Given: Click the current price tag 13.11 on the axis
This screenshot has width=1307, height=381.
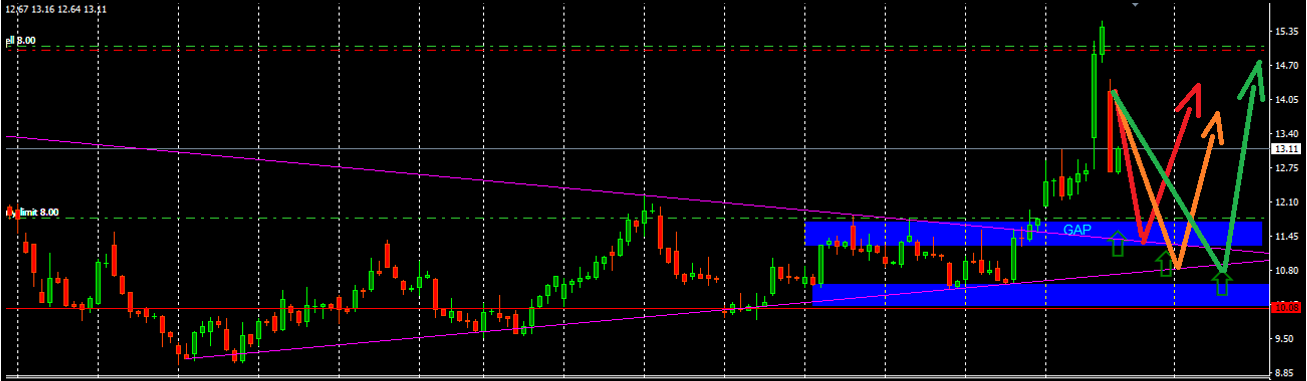Looking at the screenshot, I should coord(1284,148).
